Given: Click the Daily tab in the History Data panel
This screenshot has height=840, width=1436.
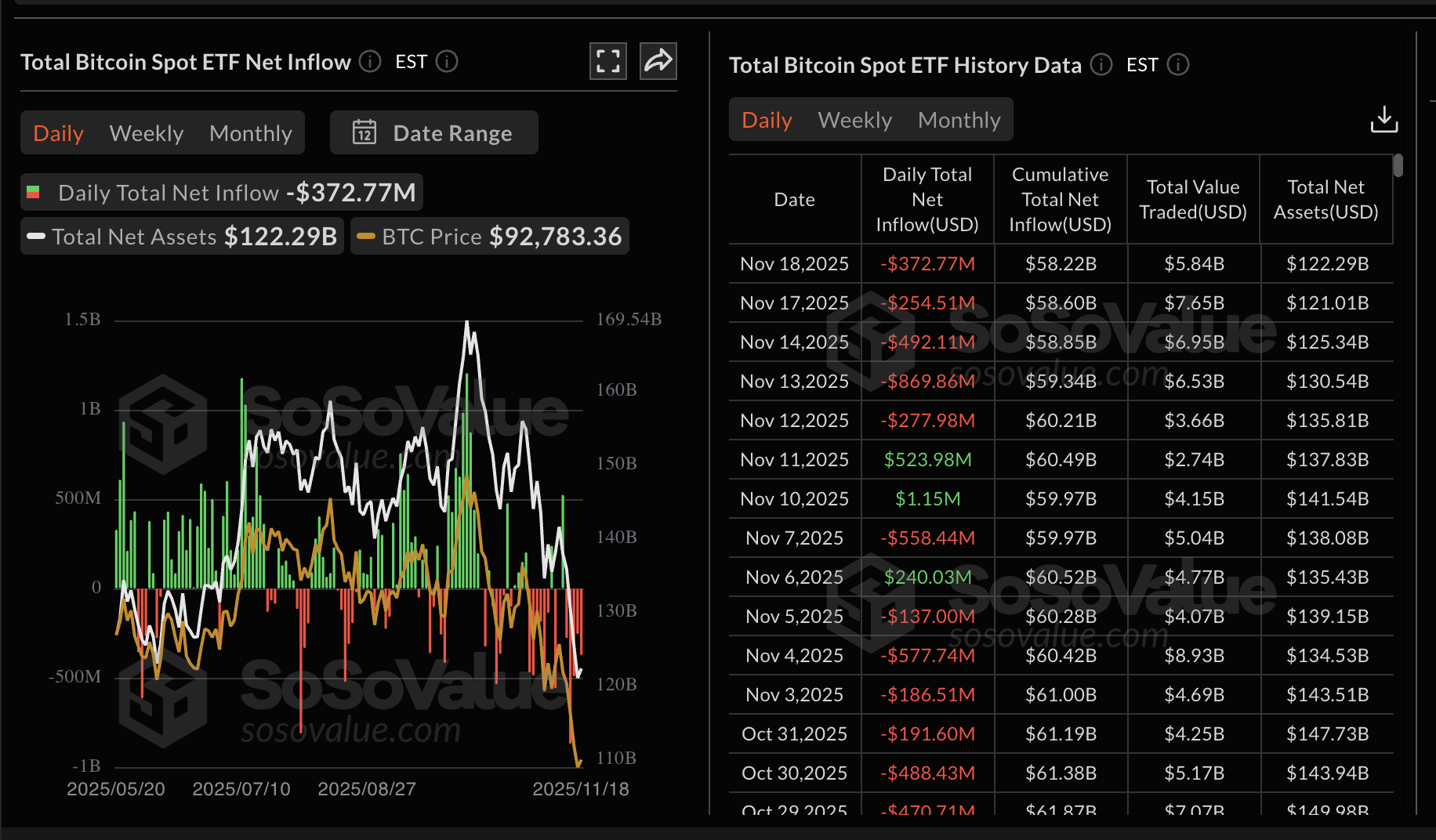Looking at the screenshot, I should click(766, 119).
